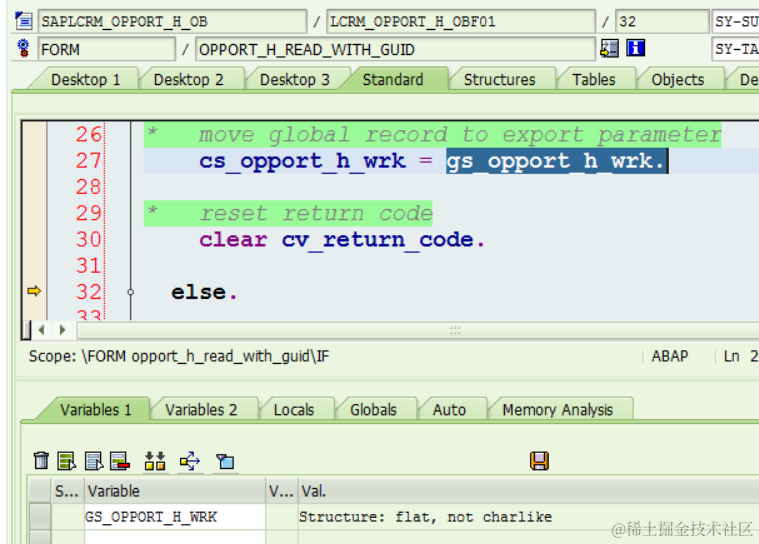Click the line number field showing 32
The image size is (759, 544).
coord(662,21)
